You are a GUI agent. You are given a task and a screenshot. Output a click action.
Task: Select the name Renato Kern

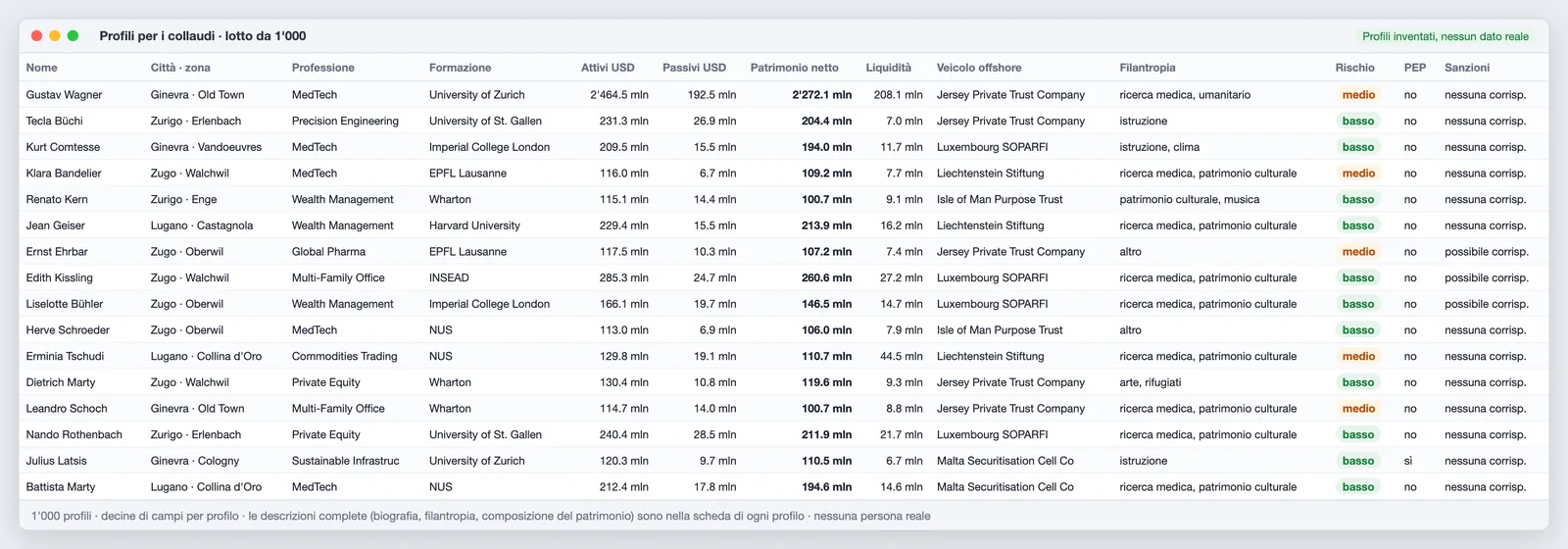pos(57,199)
